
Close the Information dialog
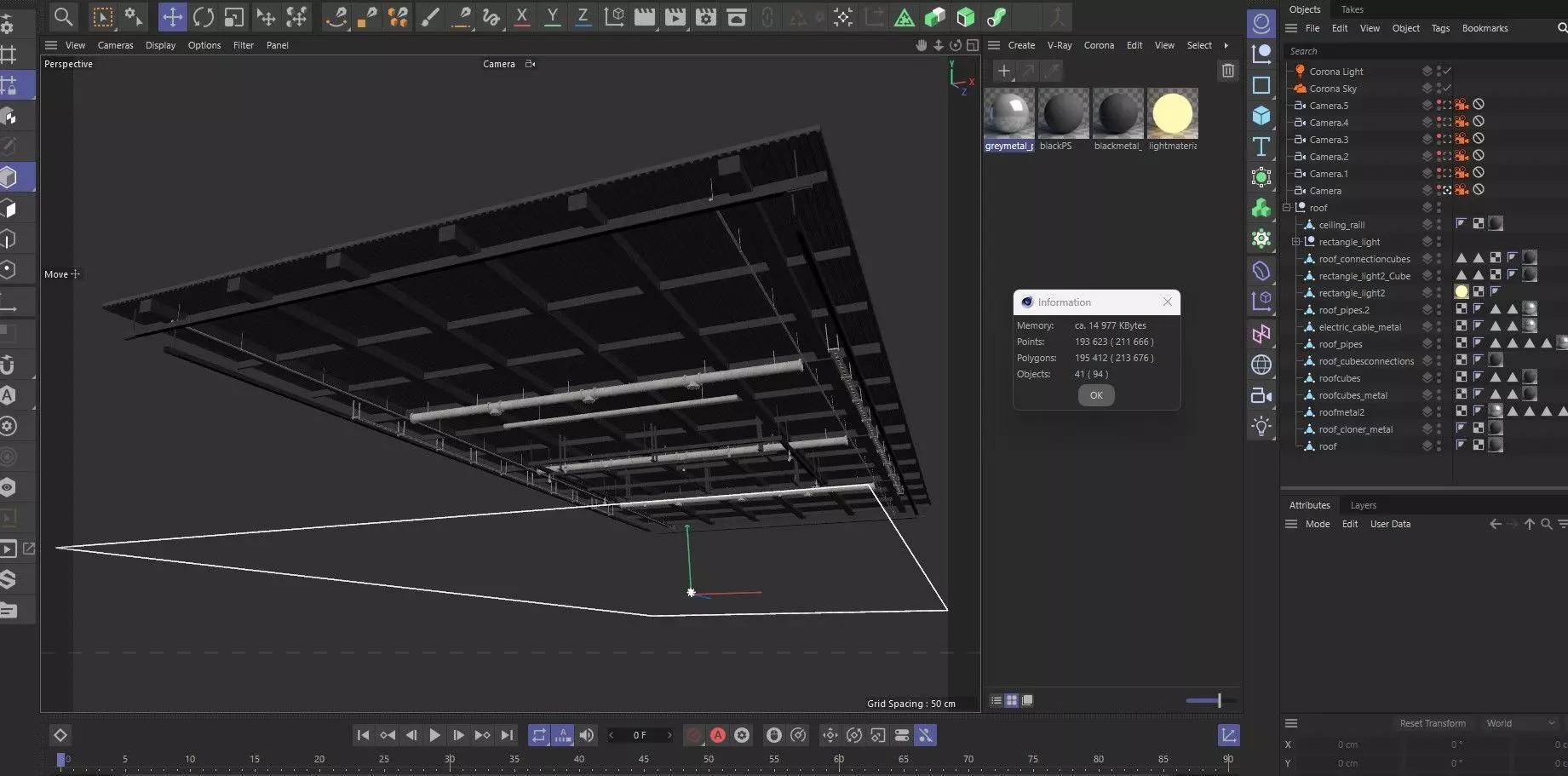1168,302
